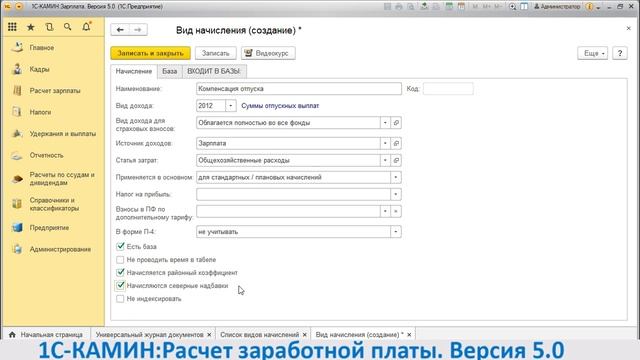Open Расчеты по ссудам и дивидендам section
Image resolution: width=640 pixels, height=360 pixels.
click(61, 179)
